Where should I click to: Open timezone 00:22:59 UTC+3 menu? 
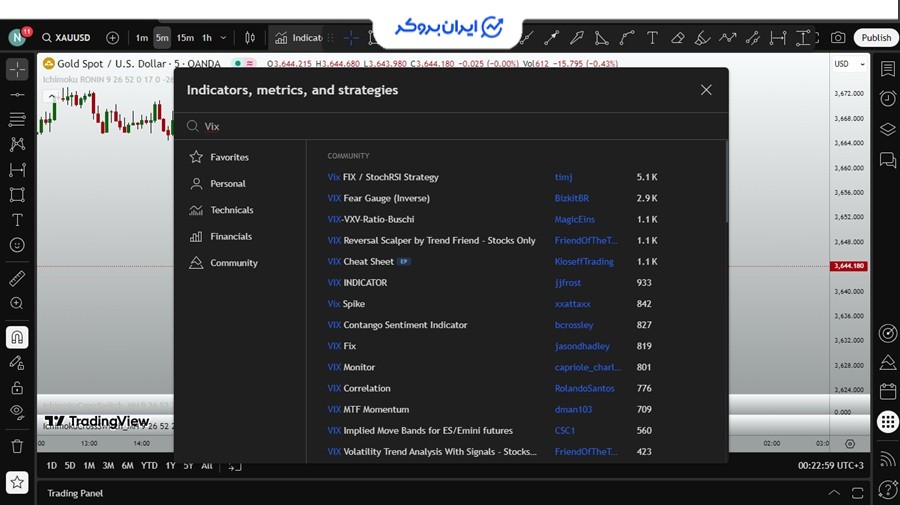(x=831, y=465)
